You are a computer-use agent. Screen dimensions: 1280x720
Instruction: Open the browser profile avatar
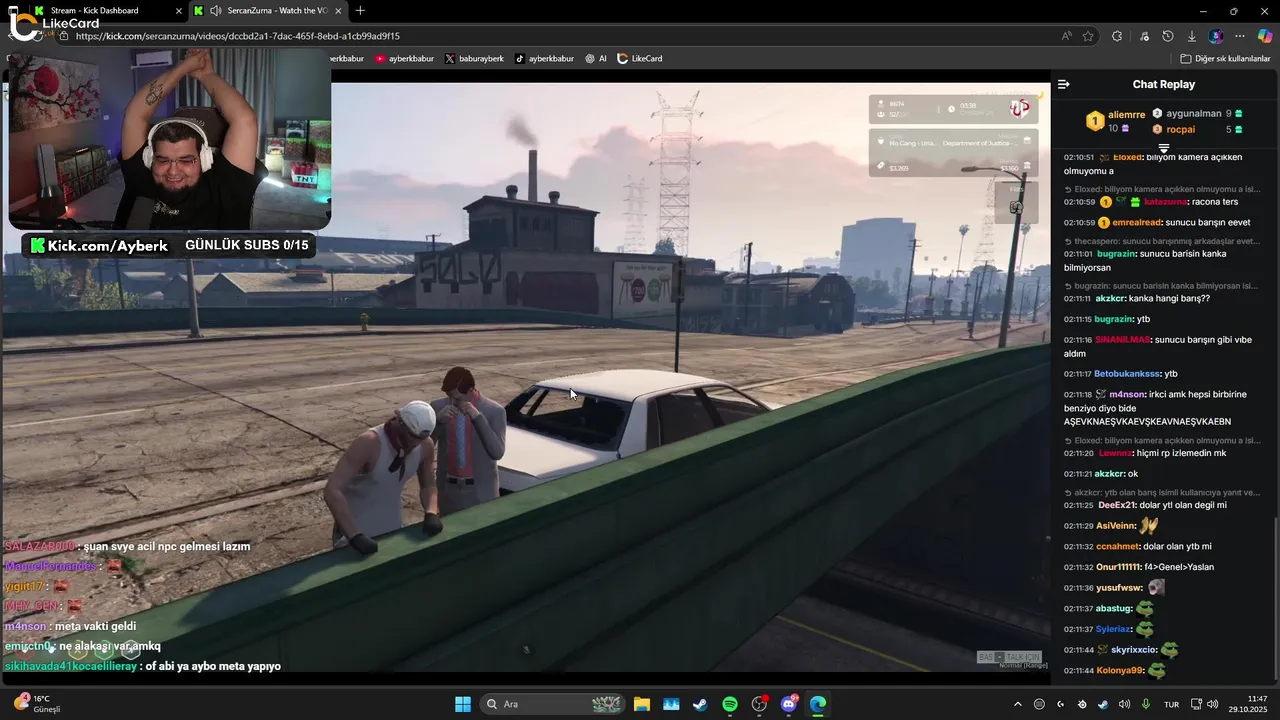1216,36
